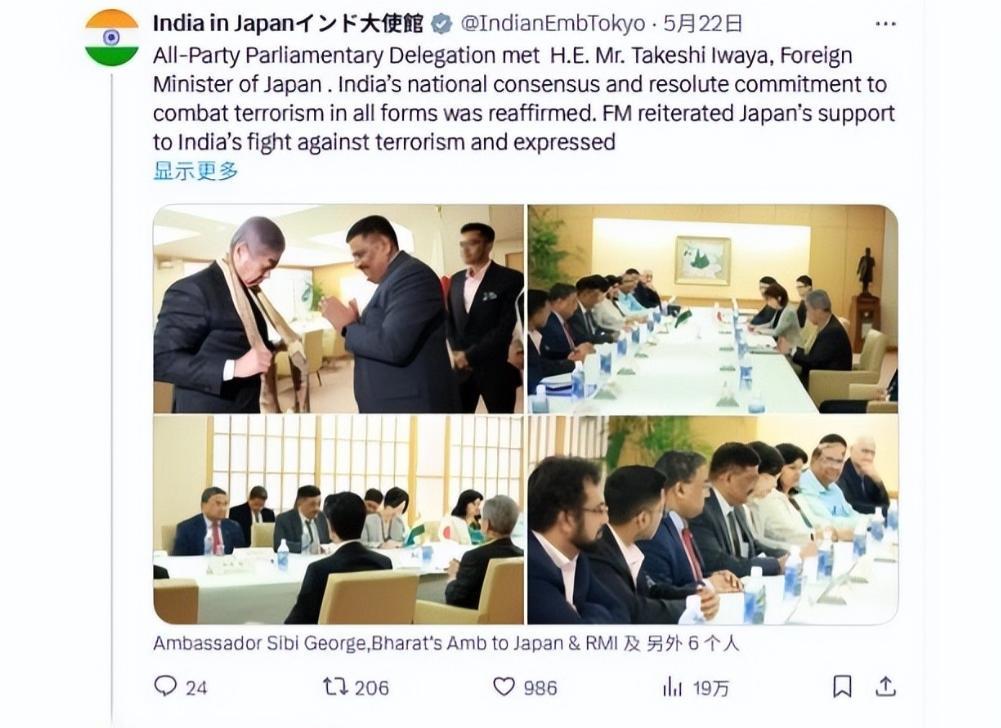Click the retweet arrows icon
Viewport: 1001px width, 728px height.
tap(335, 686)
